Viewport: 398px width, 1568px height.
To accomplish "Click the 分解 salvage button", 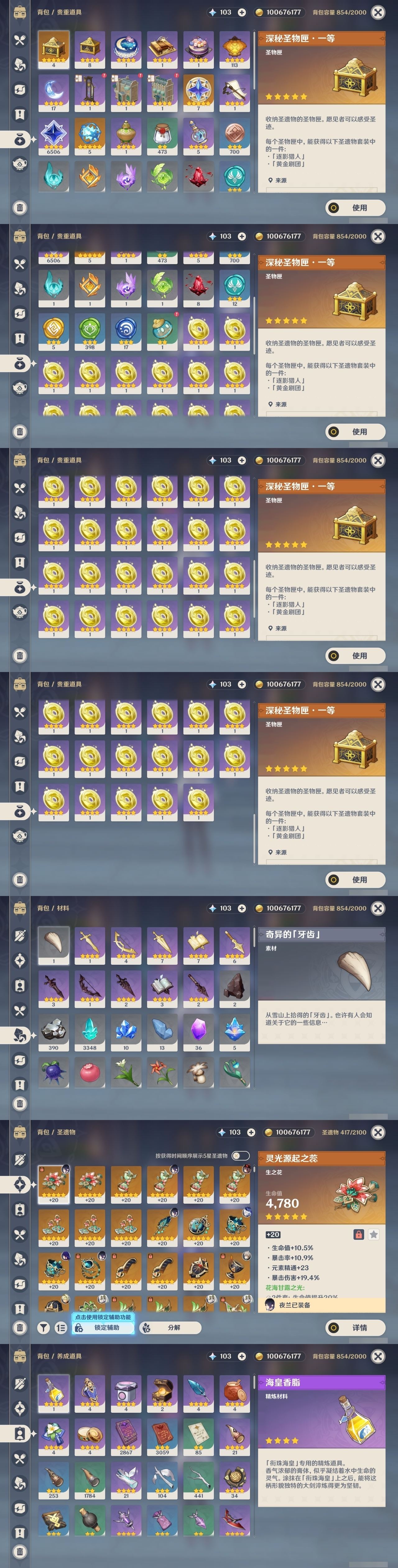I will coord(170,1328).
